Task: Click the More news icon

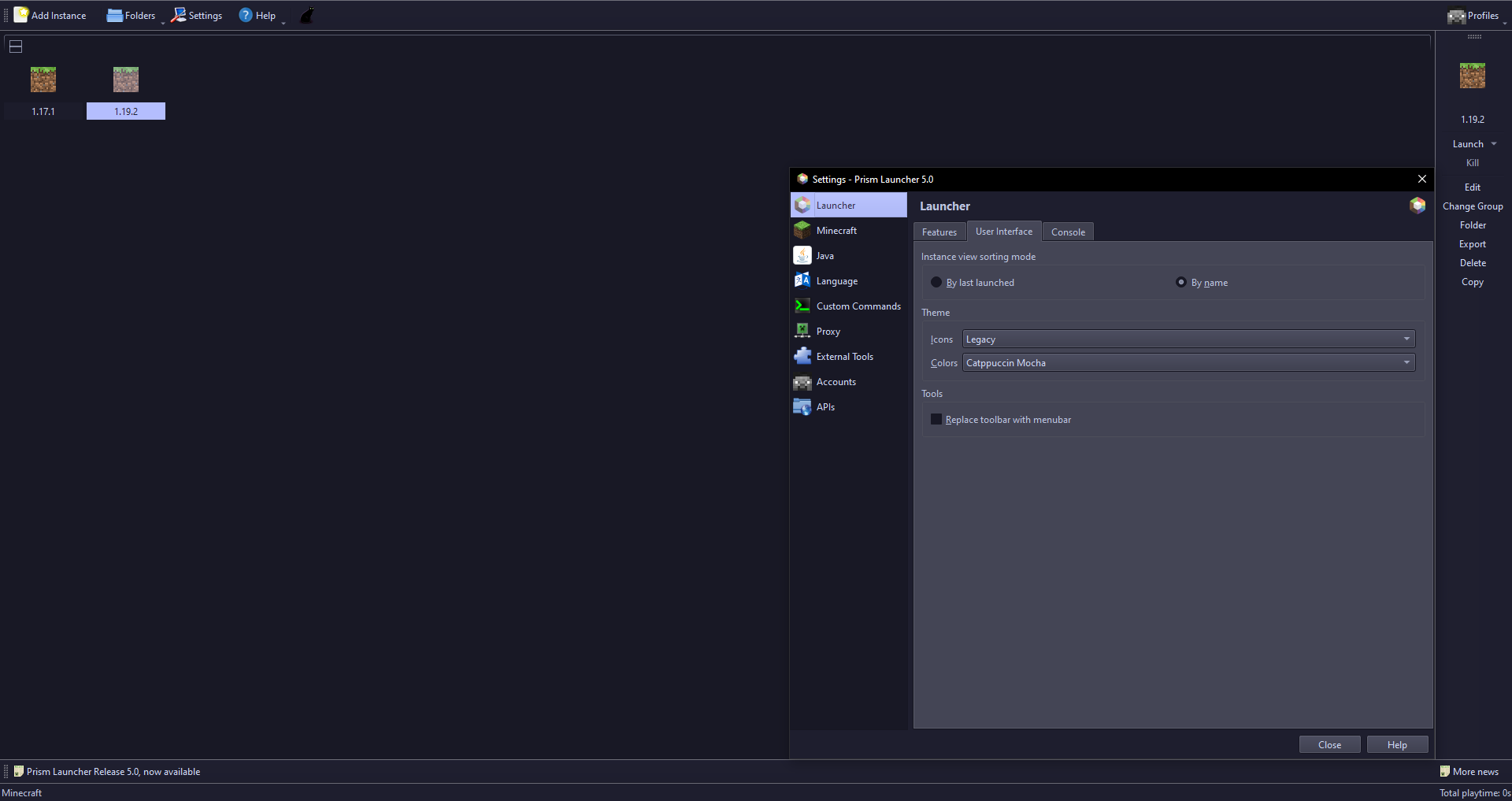Action: 1445,771
